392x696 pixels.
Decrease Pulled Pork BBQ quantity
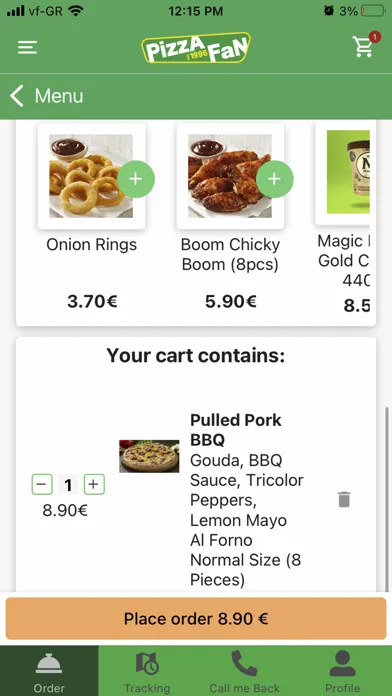42,485
